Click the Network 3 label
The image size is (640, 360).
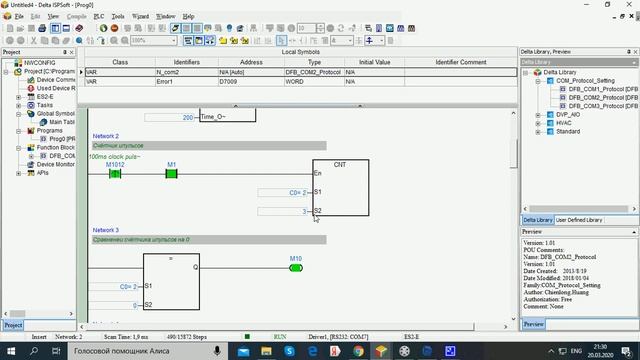(x=106, y=230)
